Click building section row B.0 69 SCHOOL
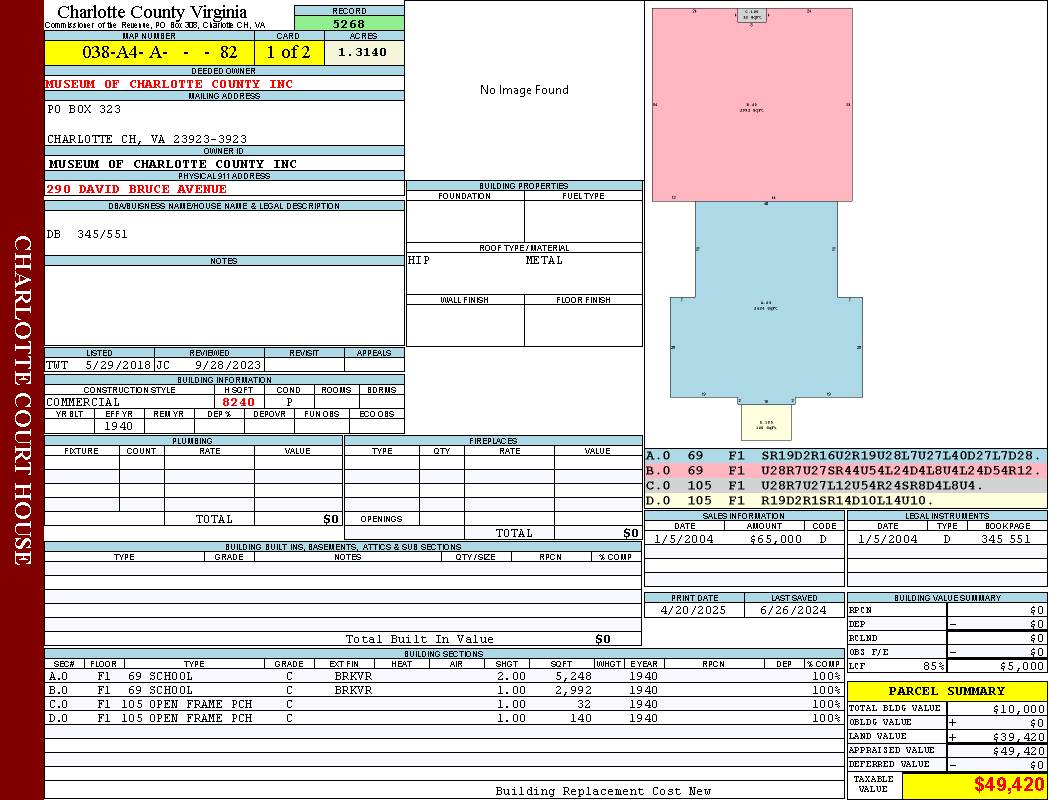The height and width of the screenshot is (800, 1050). pos(445,690)
